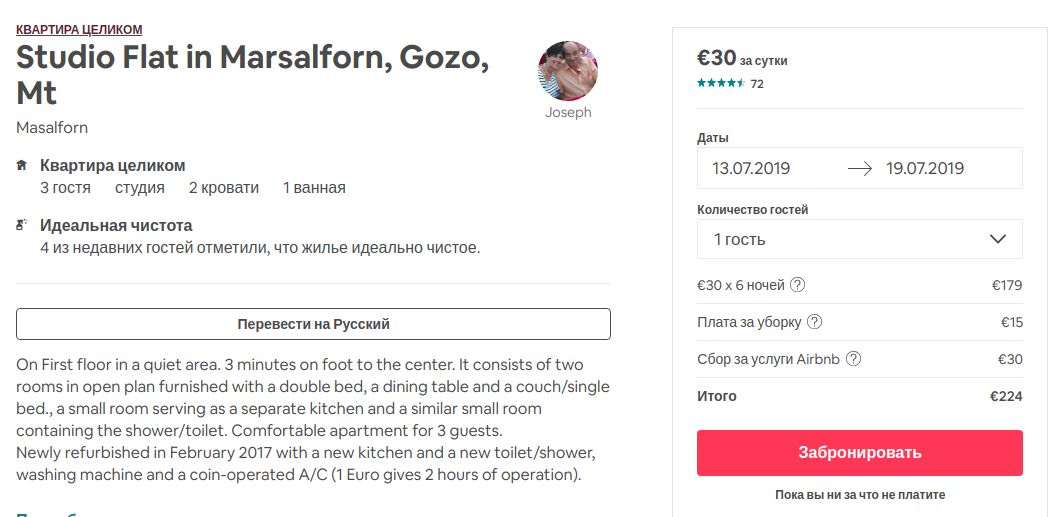Click the house icon beside Квартира целиком
Screen dimensions: 1049x517
[22, 165]
